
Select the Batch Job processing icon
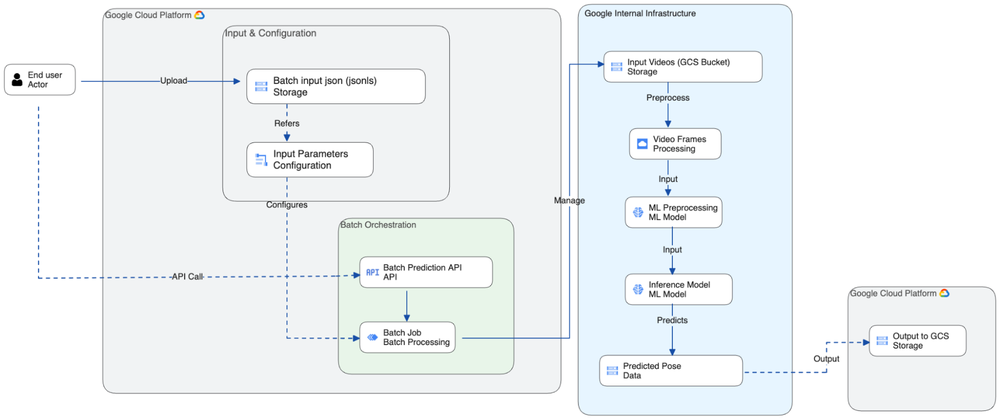tap(372, 338)
